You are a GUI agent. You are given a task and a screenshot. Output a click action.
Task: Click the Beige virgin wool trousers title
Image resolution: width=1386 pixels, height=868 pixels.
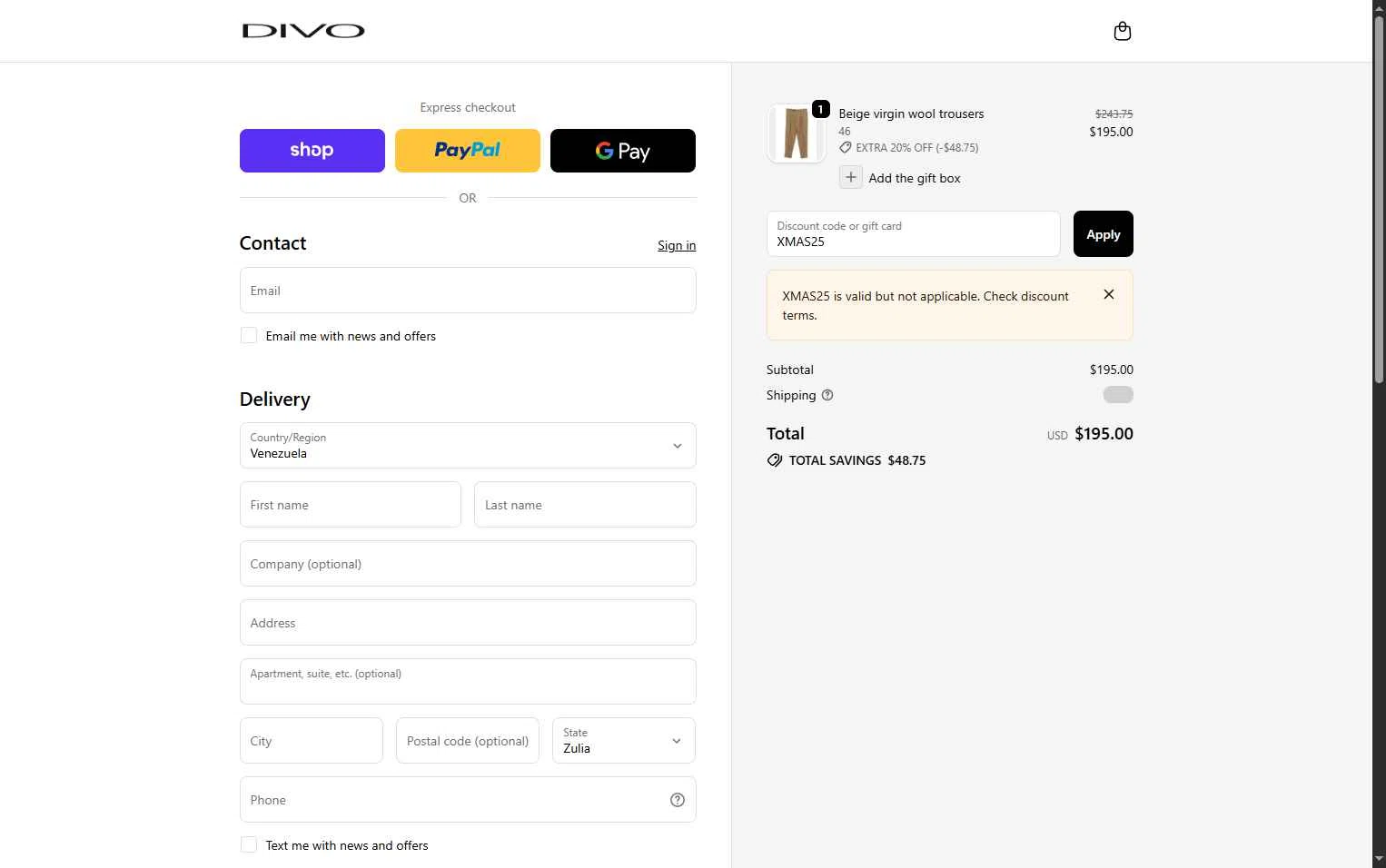911,113
